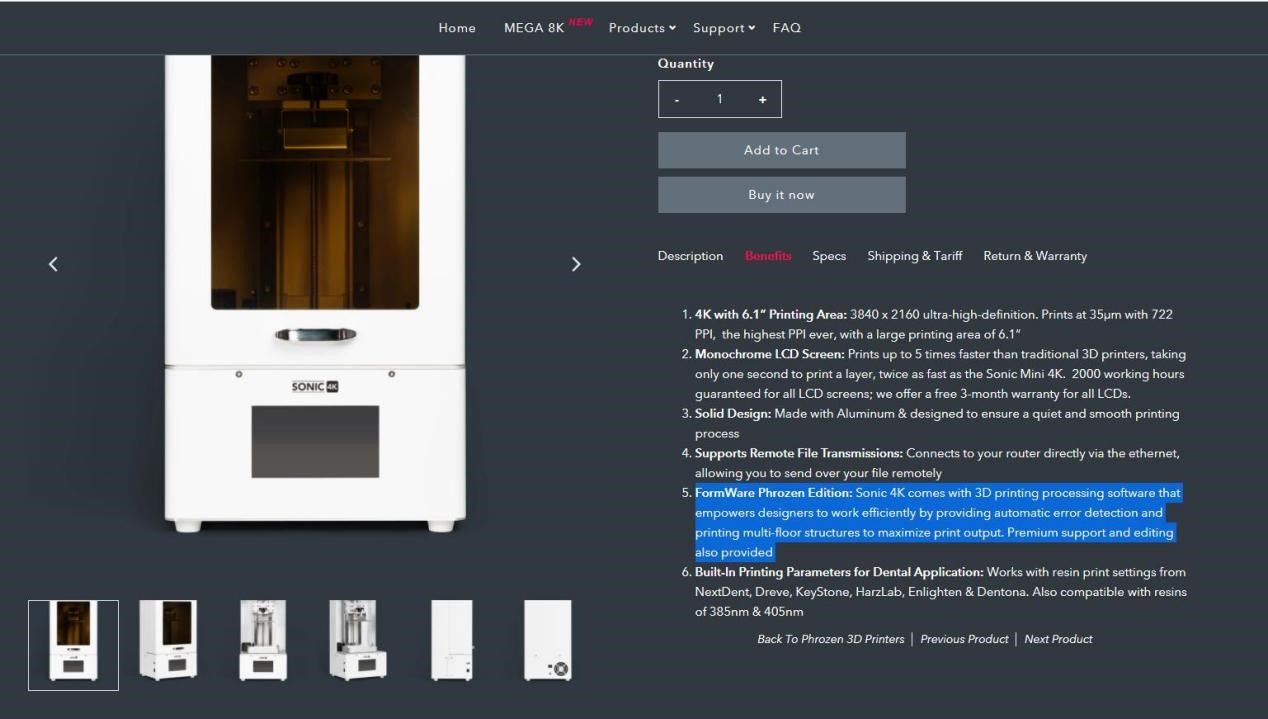Screen dimensions: 1268x719
Task: Expand the Products dropdown menu
Action: [642, 28]
